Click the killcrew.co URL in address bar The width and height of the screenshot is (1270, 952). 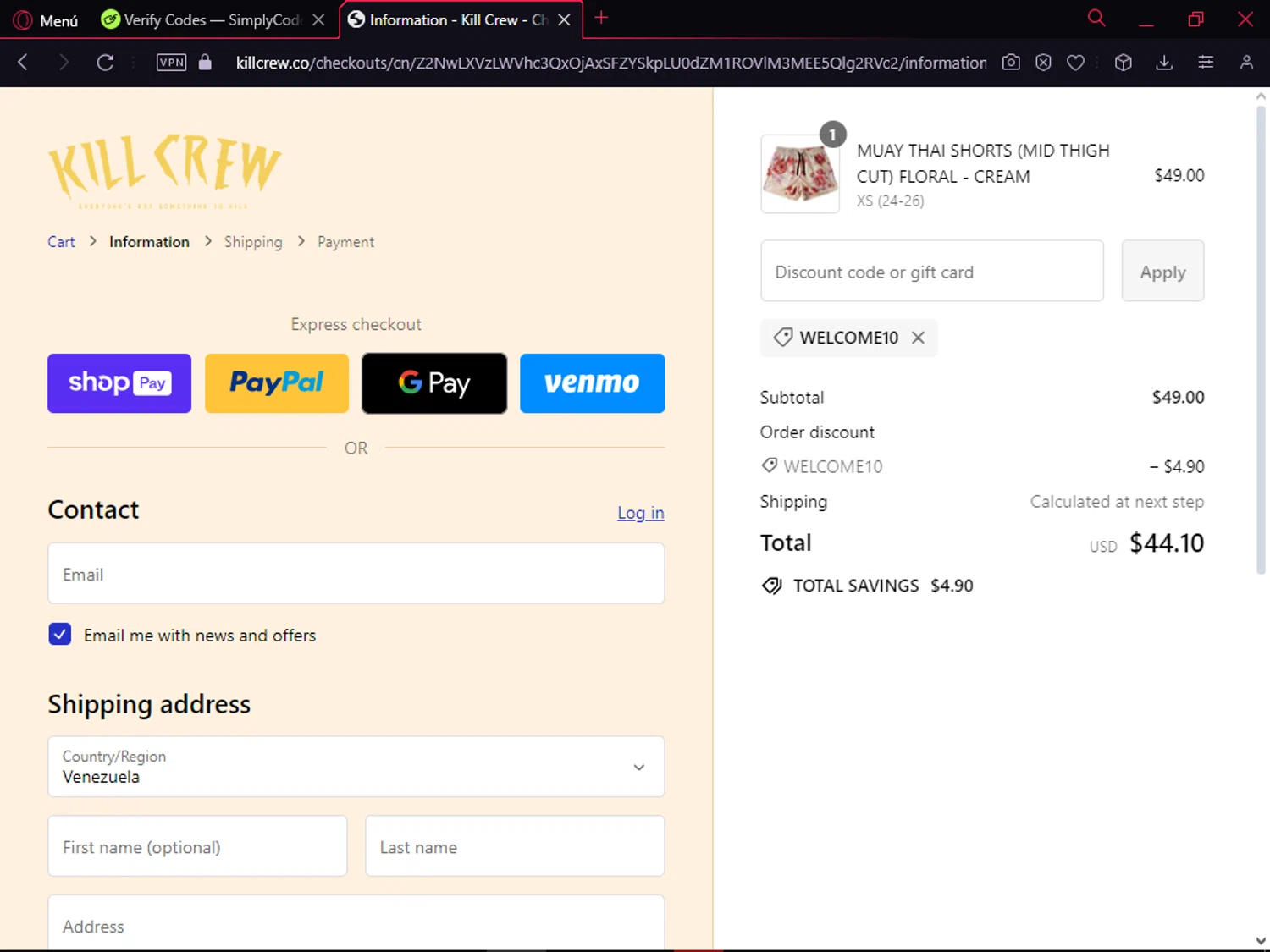[x=610, y=63]
